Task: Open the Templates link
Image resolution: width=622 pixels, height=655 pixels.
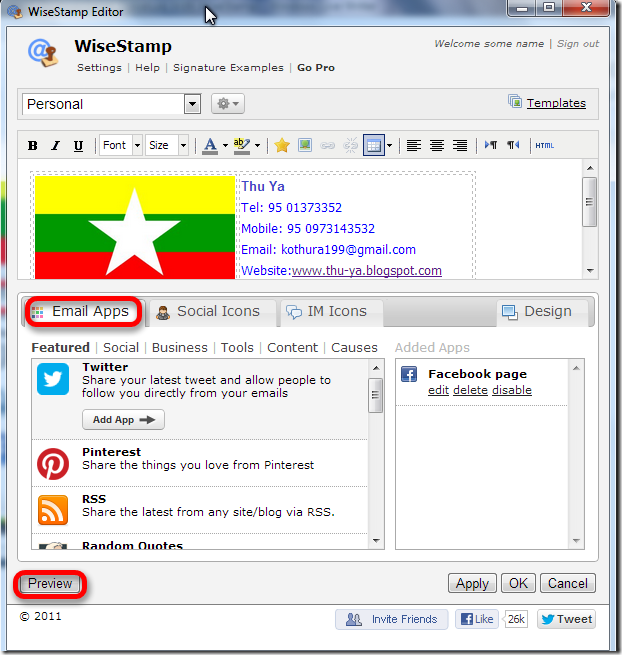Action: (556, 103)
